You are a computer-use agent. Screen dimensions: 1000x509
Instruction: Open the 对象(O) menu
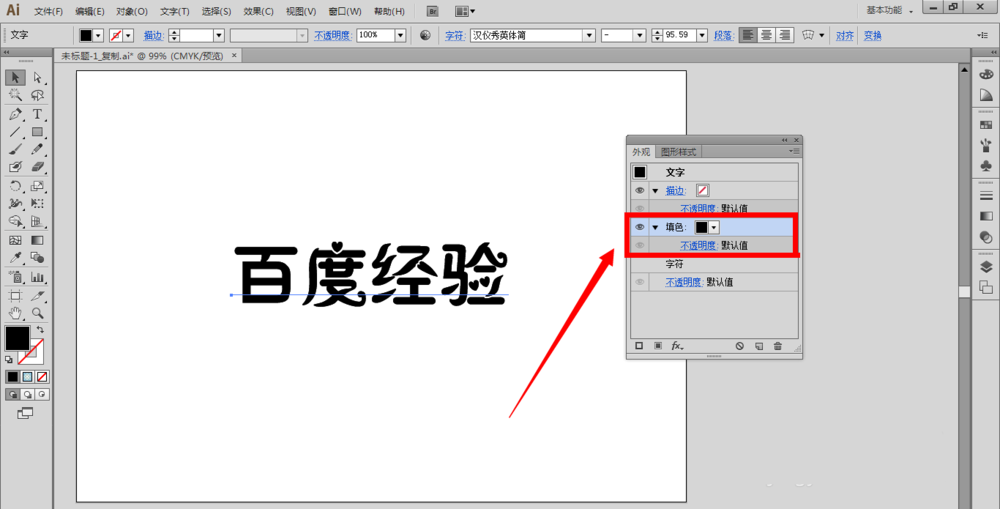click(x=132, y=11)
